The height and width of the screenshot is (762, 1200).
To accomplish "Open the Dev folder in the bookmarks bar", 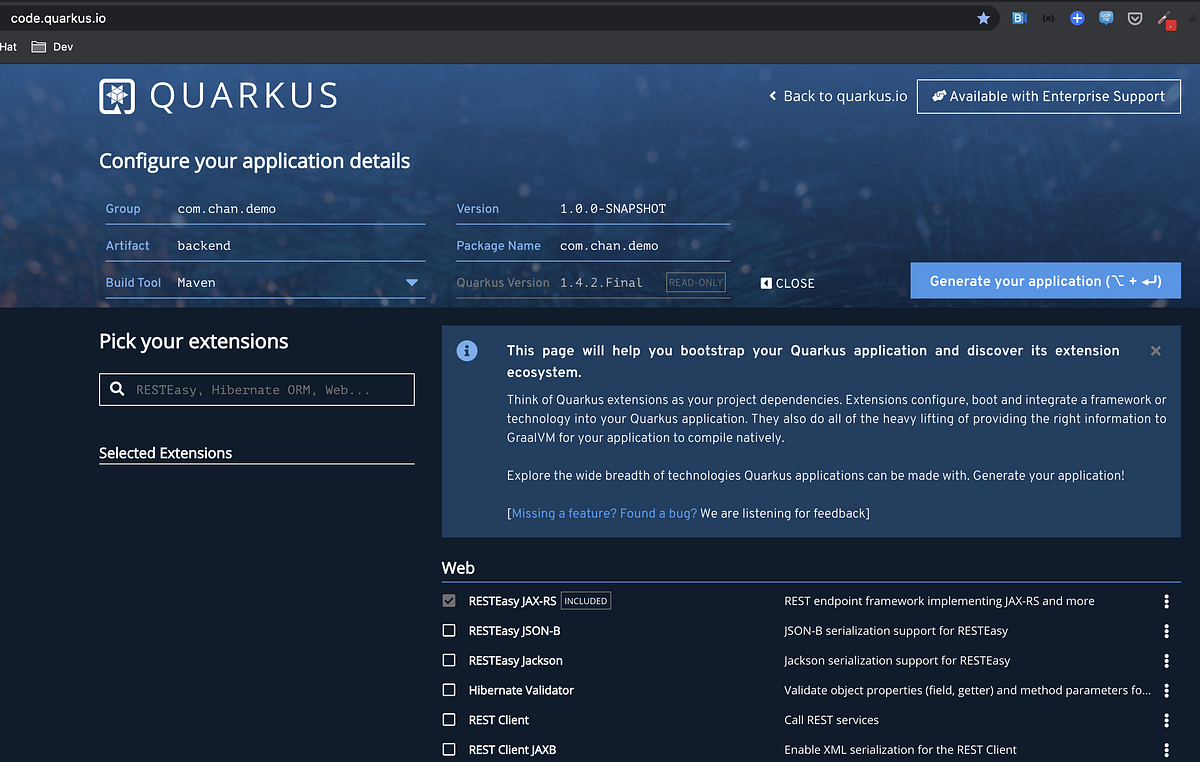I will tap(52, 46).
